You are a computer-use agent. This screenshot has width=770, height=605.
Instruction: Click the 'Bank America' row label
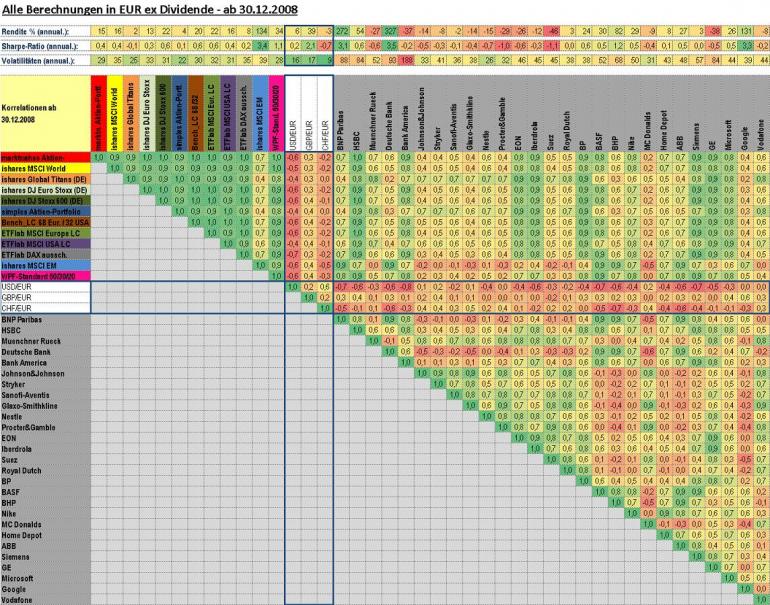point(46,363)
